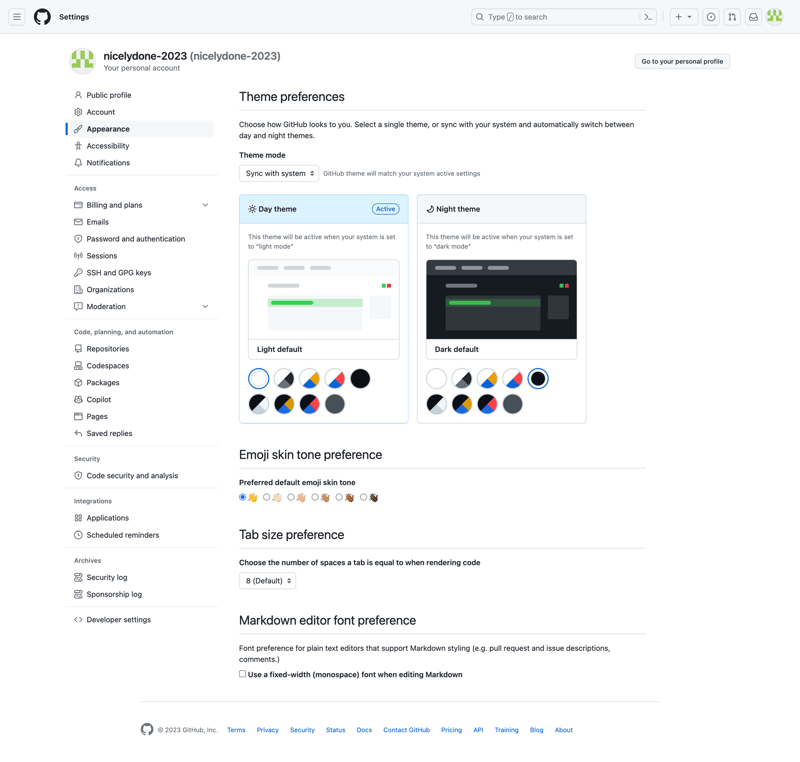This screenshot has width=800, height=762.
Task: Open the Theme mode dropdown
Action: click(x=279, y=172)
